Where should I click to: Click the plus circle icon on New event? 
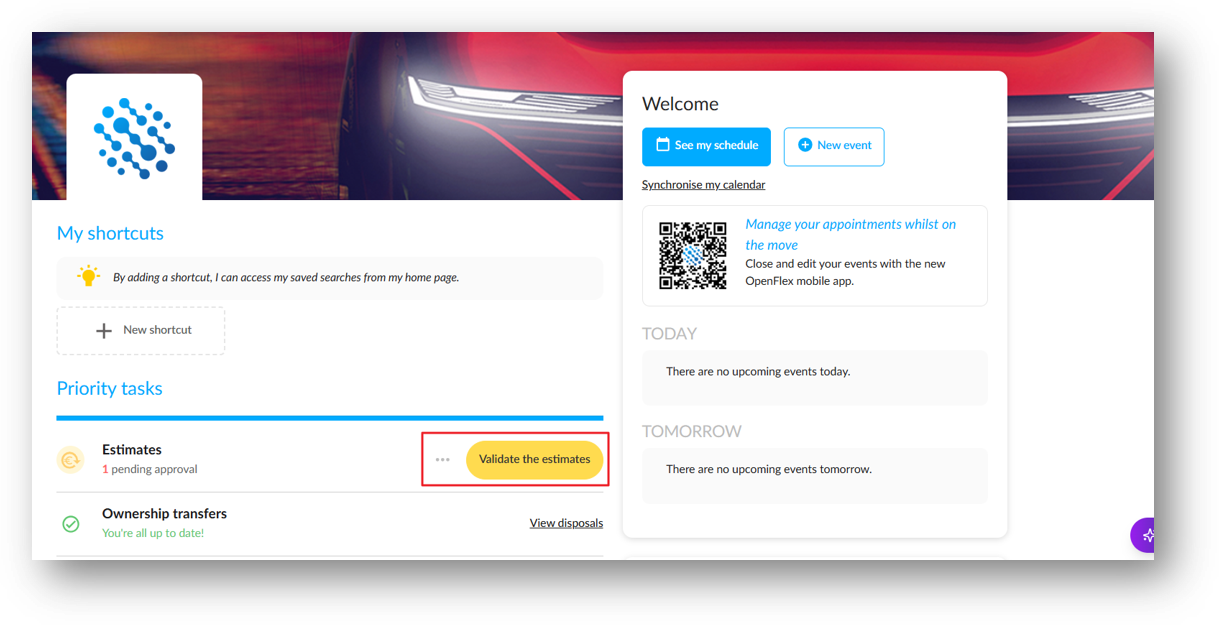[x=805, y=145]
